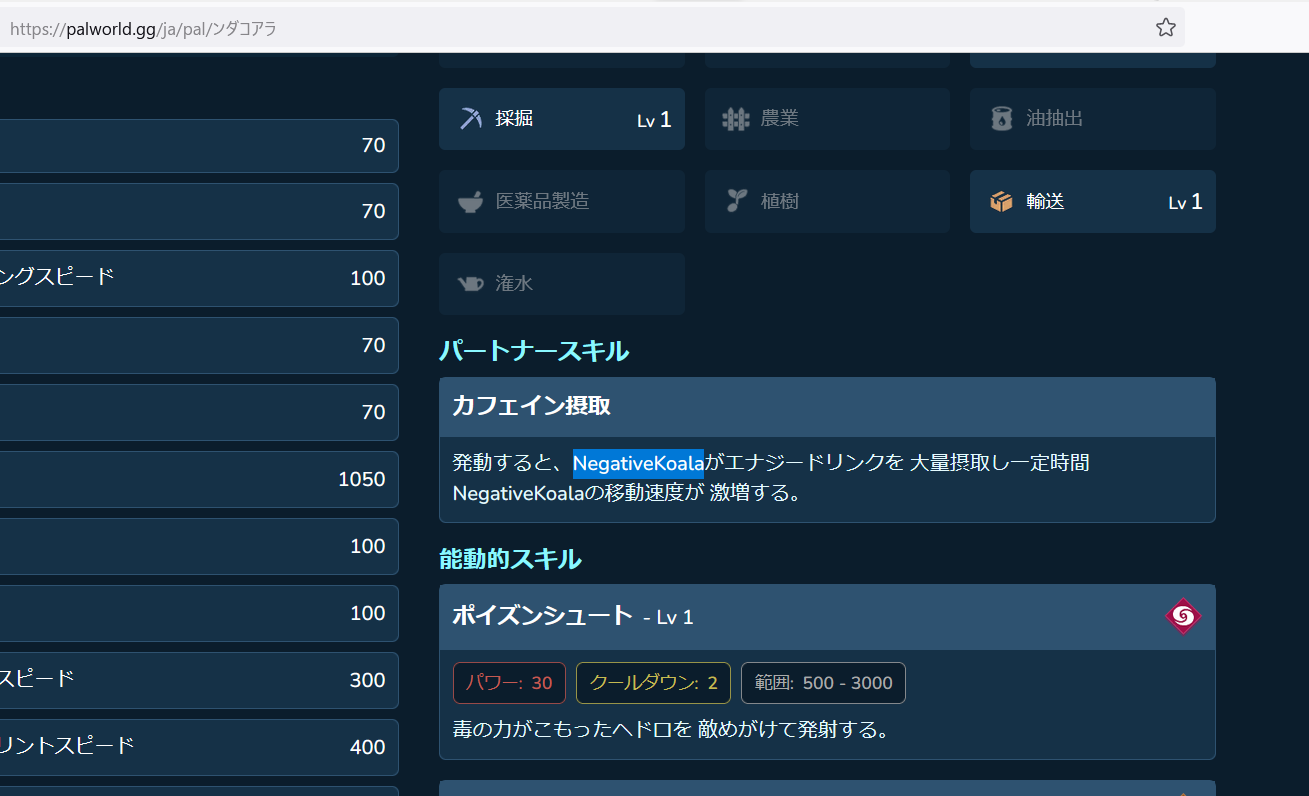Click the パートナースキル heading
Screen dimensions: 1309x796
(x=534, y=351)
